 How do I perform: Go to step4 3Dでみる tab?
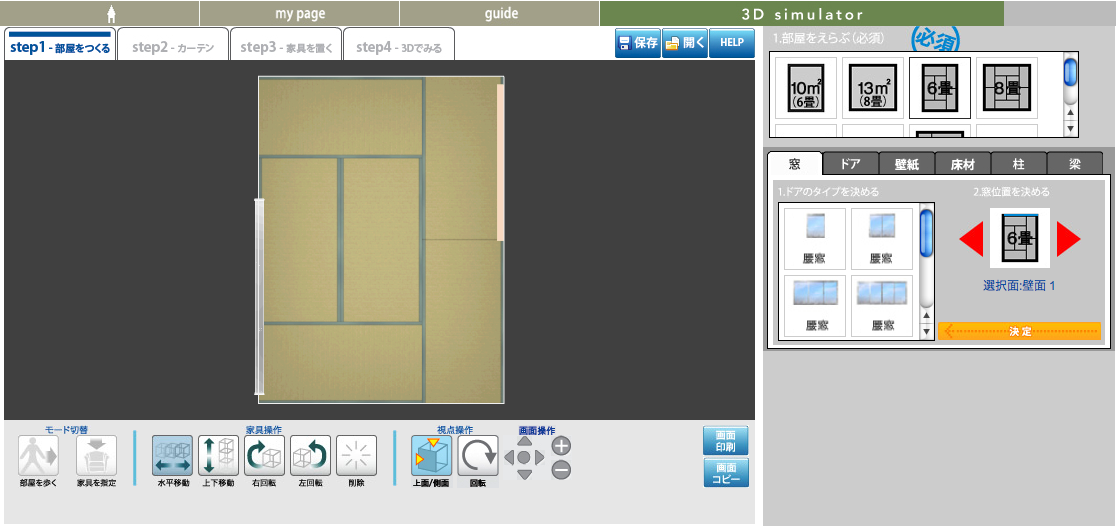pyautogui.click(x=399, y=44)
